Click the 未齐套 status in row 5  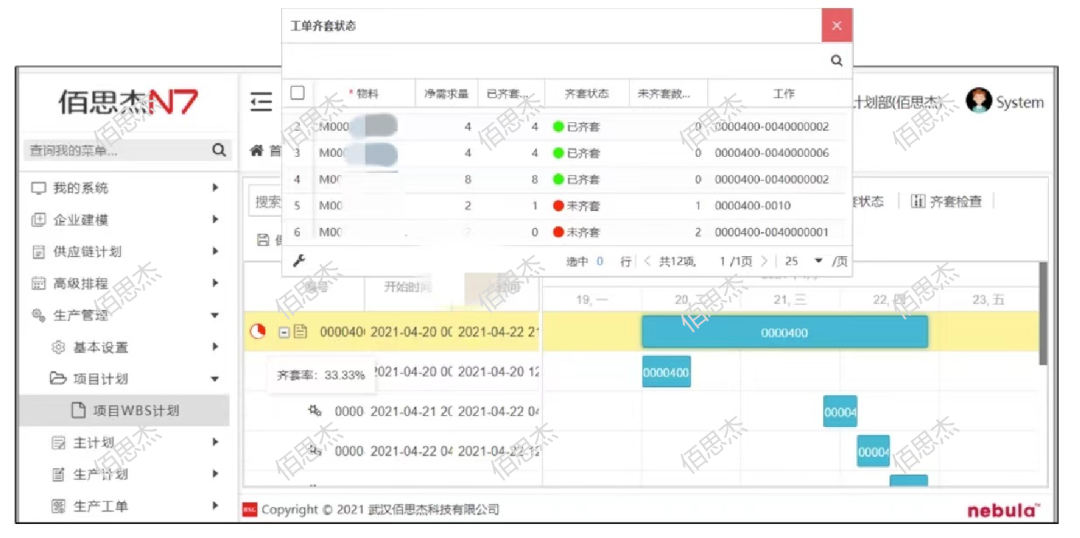pyautogui.click(x=577, y=206)
